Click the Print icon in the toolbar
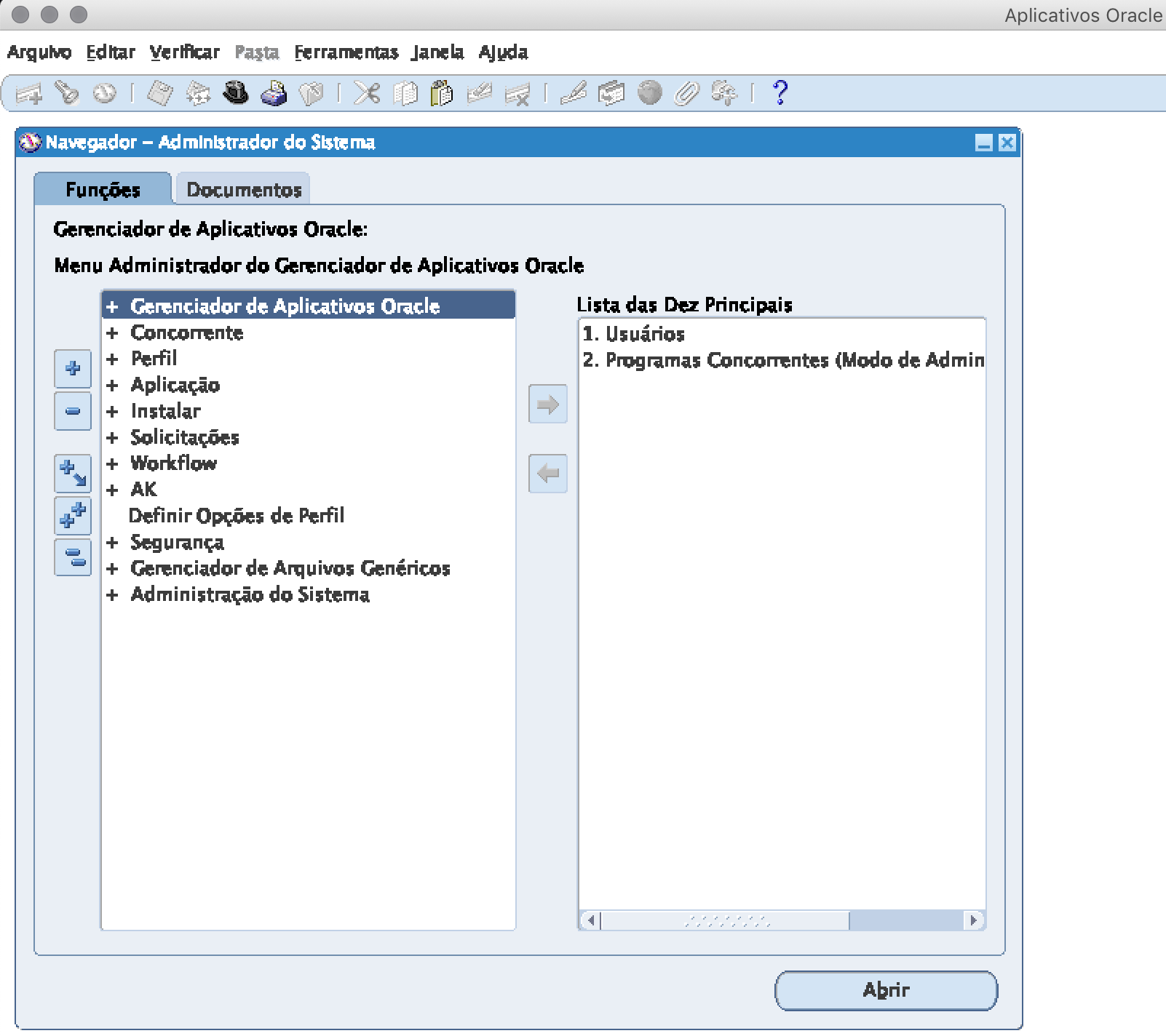 coord(274,93)
